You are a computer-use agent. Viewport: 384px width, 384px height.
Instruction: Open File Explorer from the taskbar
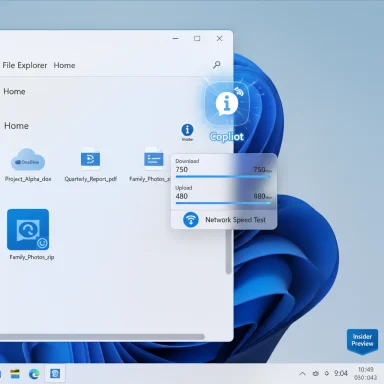[x=15, y=374]
